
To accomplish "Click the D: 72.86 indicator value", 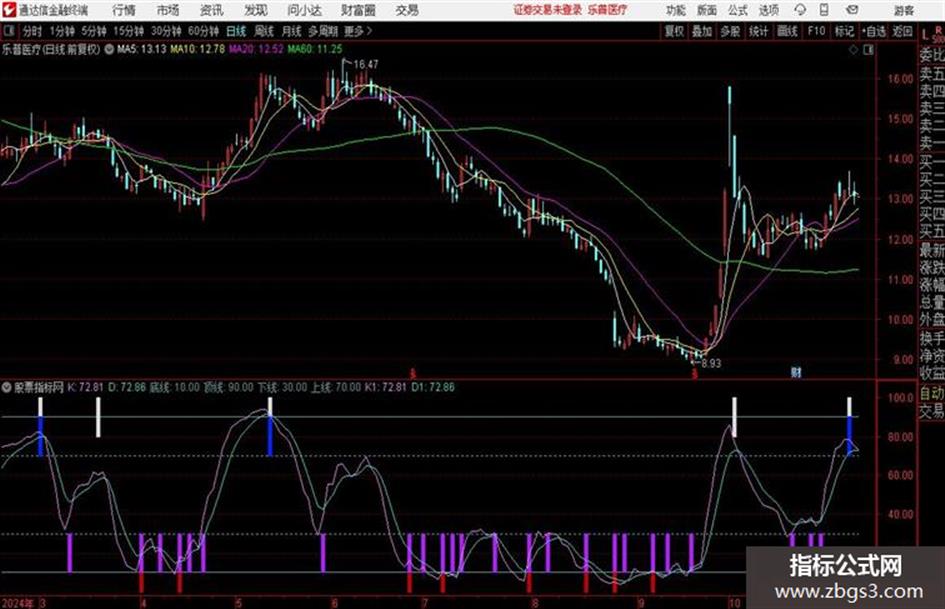I will point(127,387).
